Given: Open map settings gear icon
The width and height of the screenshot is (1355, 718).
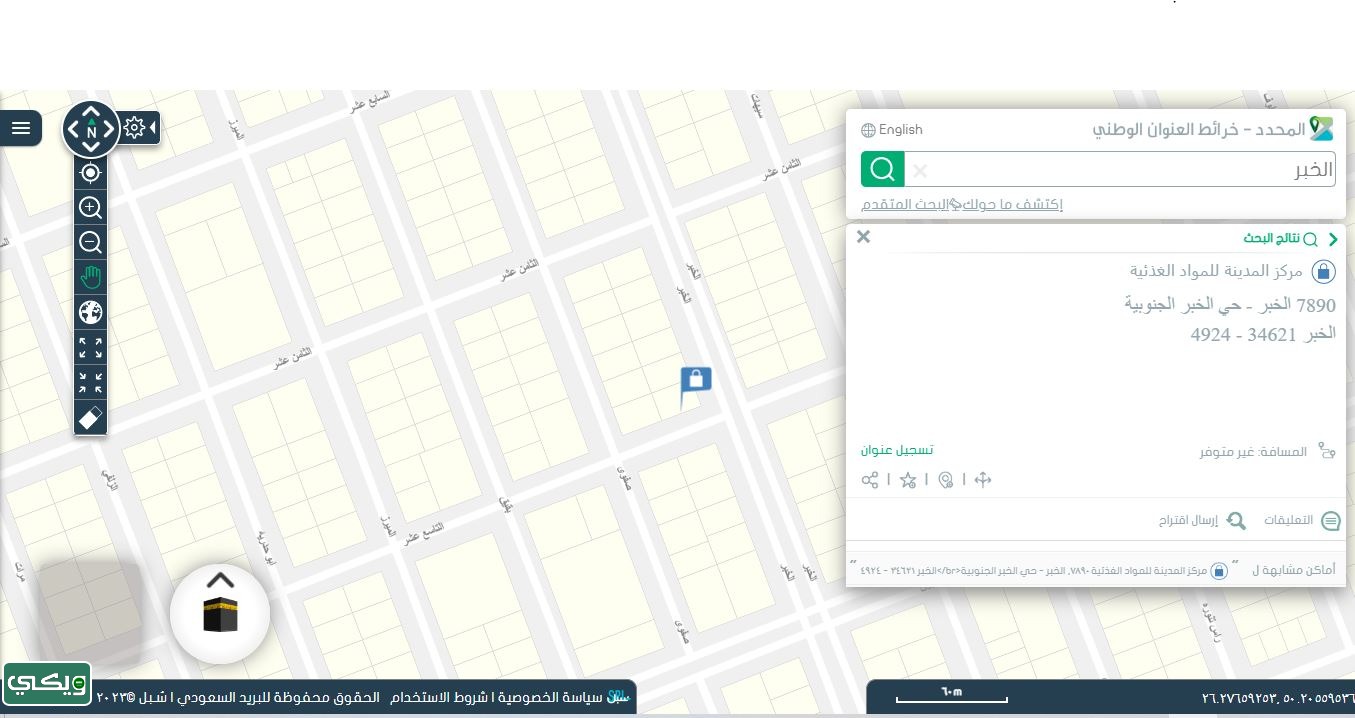Looking at the screenshot, I should pos(135,128).
